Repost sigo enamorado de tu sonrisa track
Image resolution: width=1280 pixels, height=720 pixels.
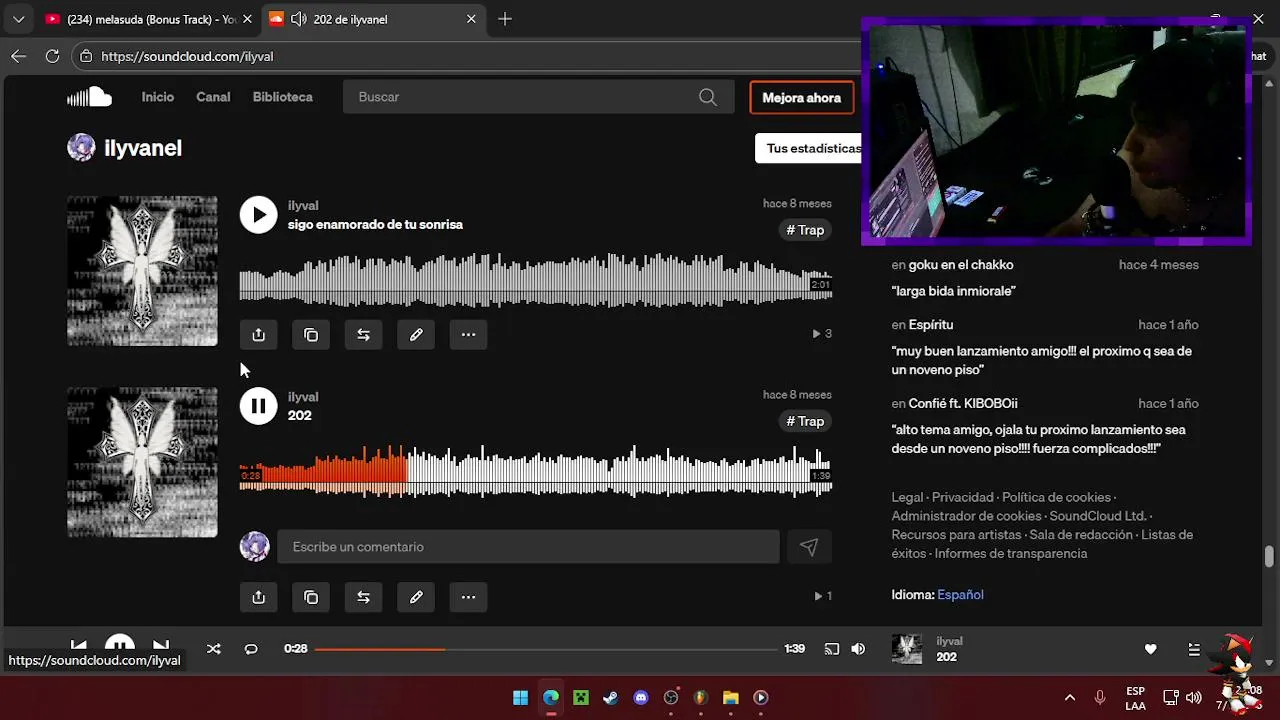pos(363,335)
